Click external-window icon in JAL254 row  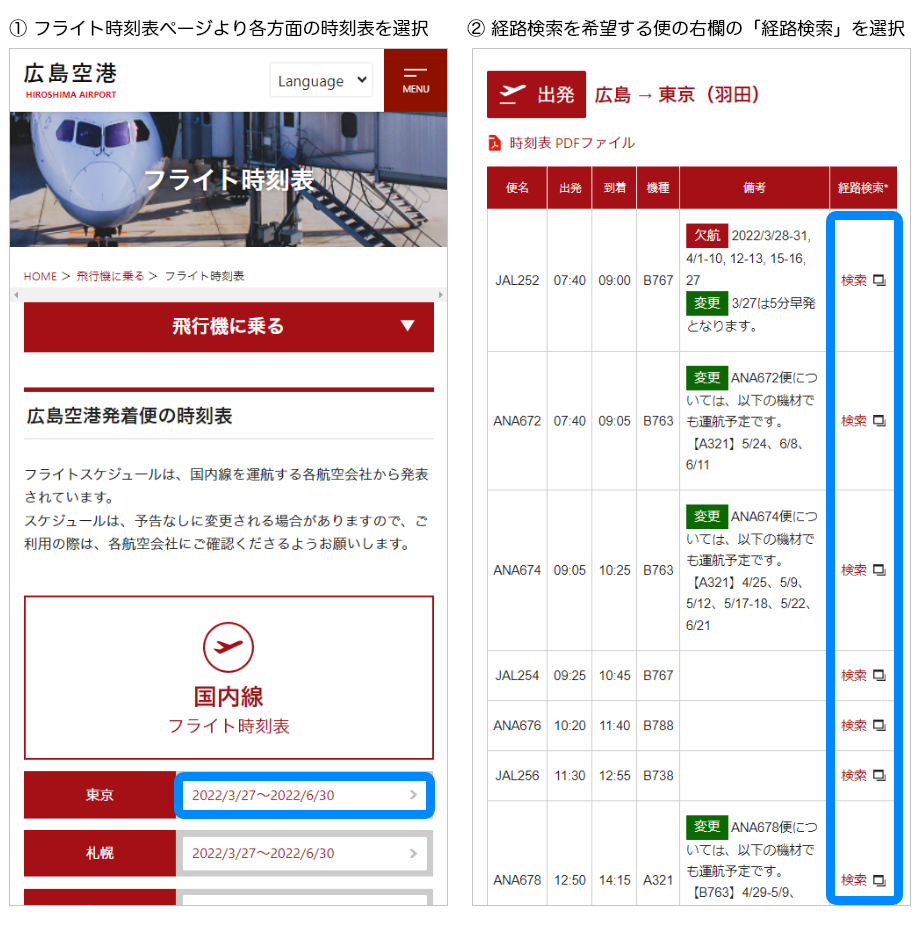(x=879, y=675)
